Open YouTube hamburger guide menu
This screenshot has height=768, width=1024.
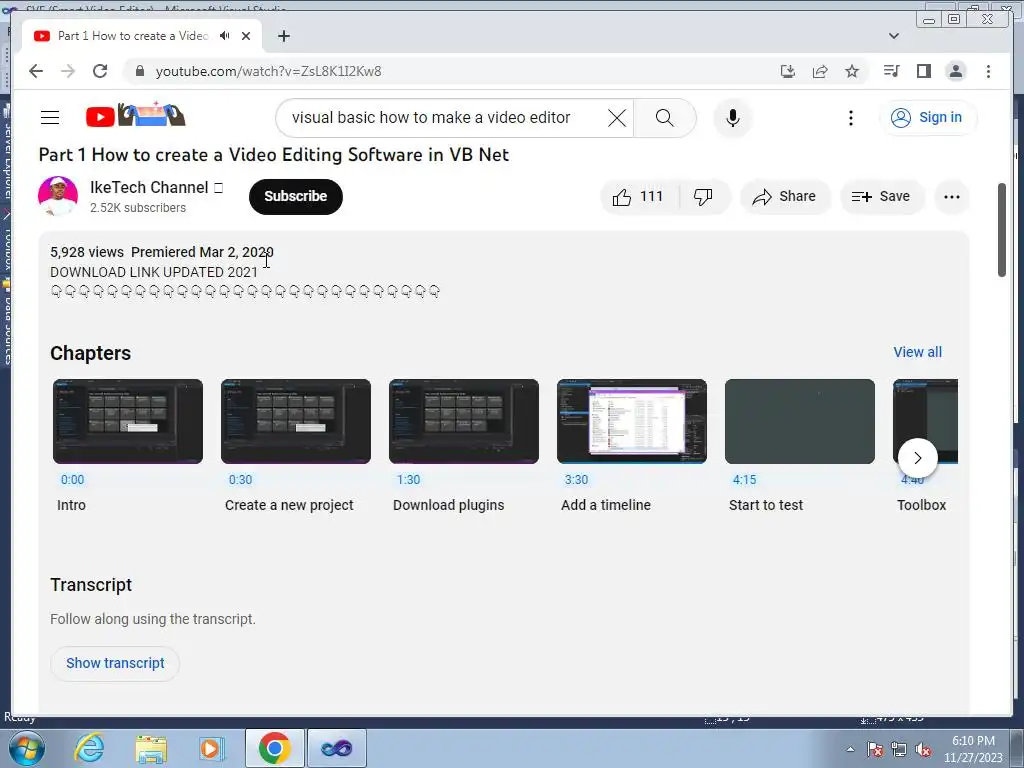[x=50, y=118]
